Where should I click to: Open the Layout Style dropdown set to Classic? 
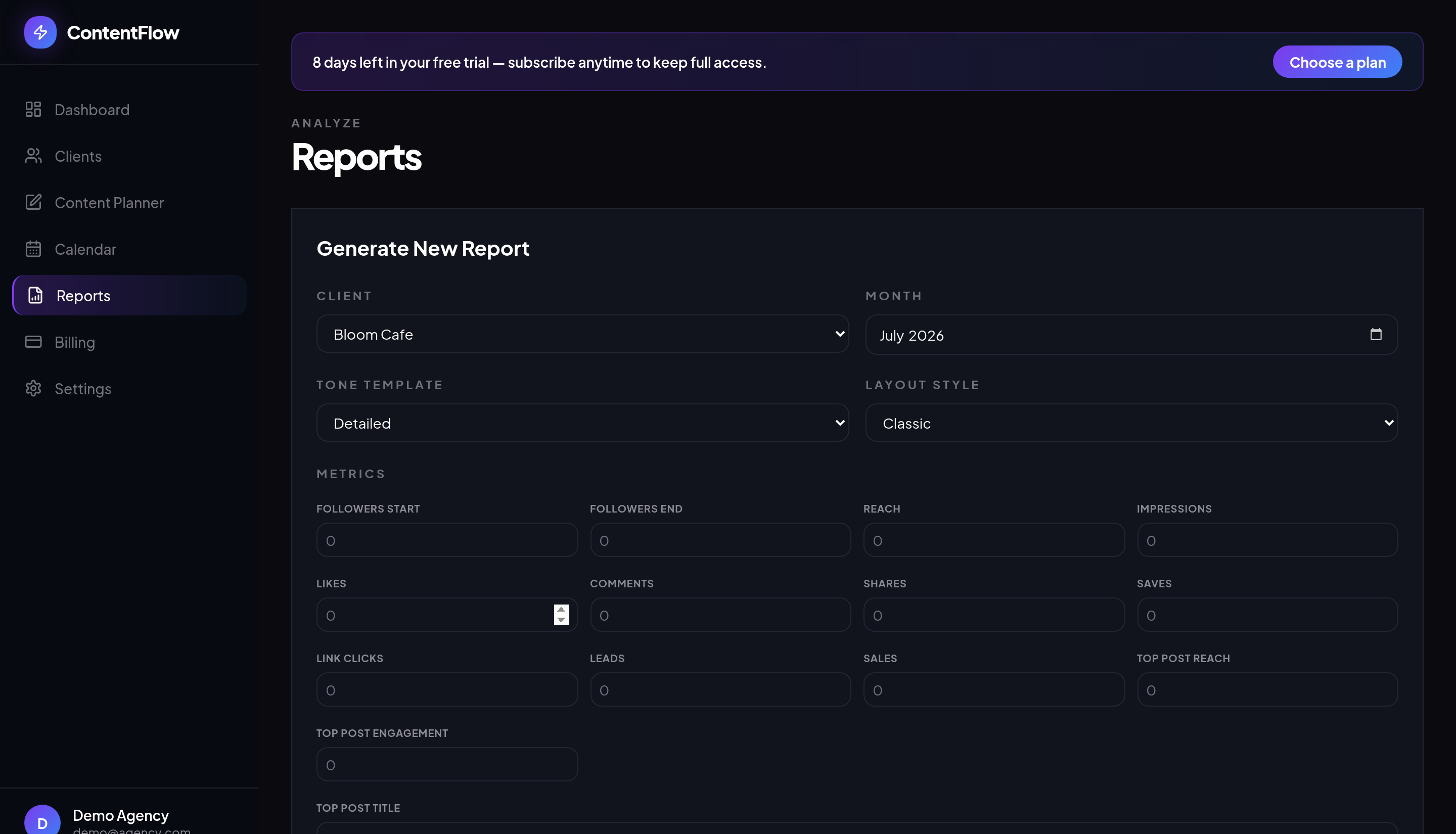click(1131, 423)
